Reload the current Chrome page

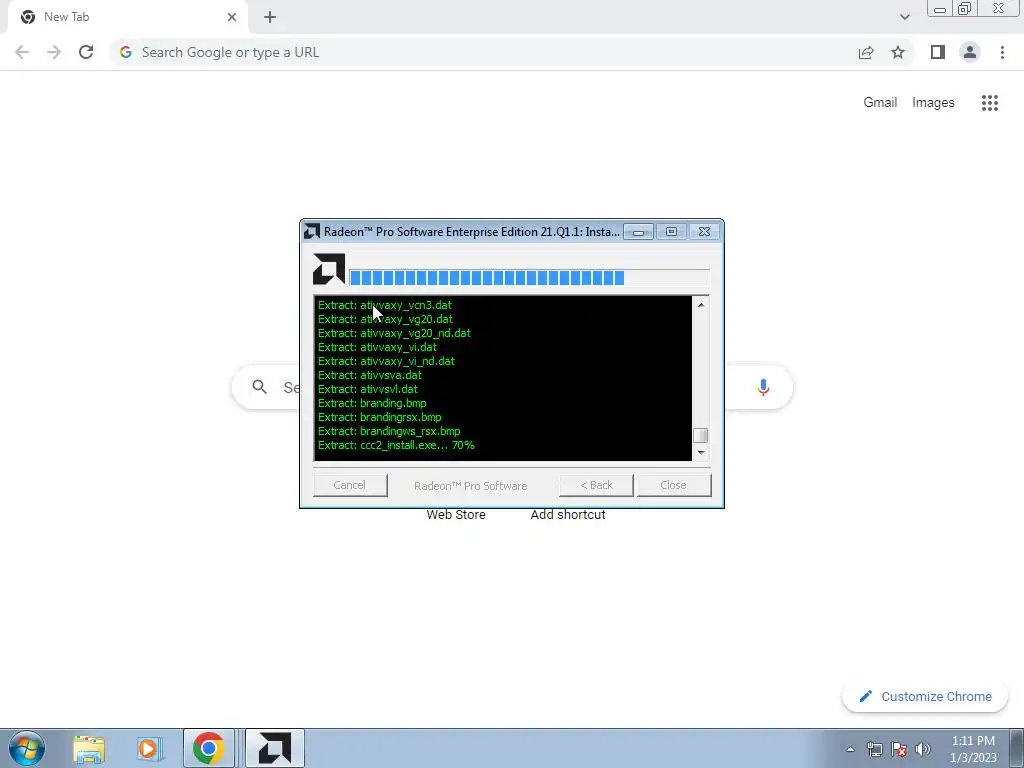(x=86, y=52)
